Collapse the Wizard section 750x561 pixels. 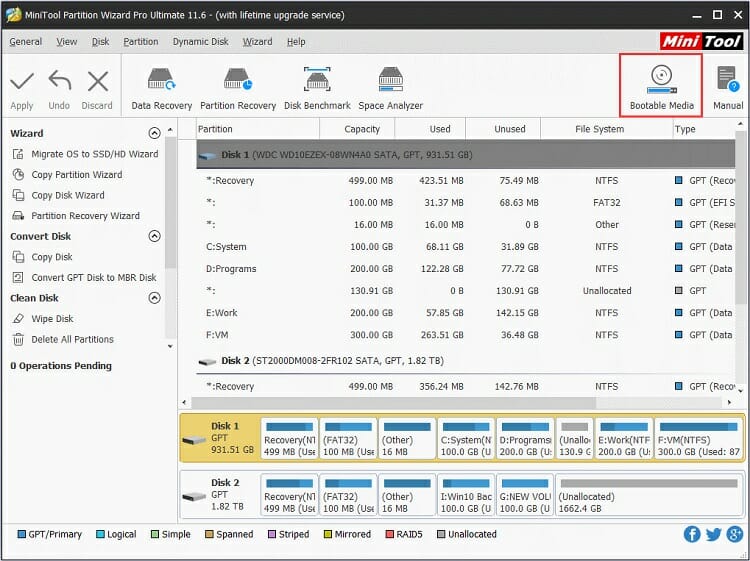pyautogui.click(x=154, y=133)
